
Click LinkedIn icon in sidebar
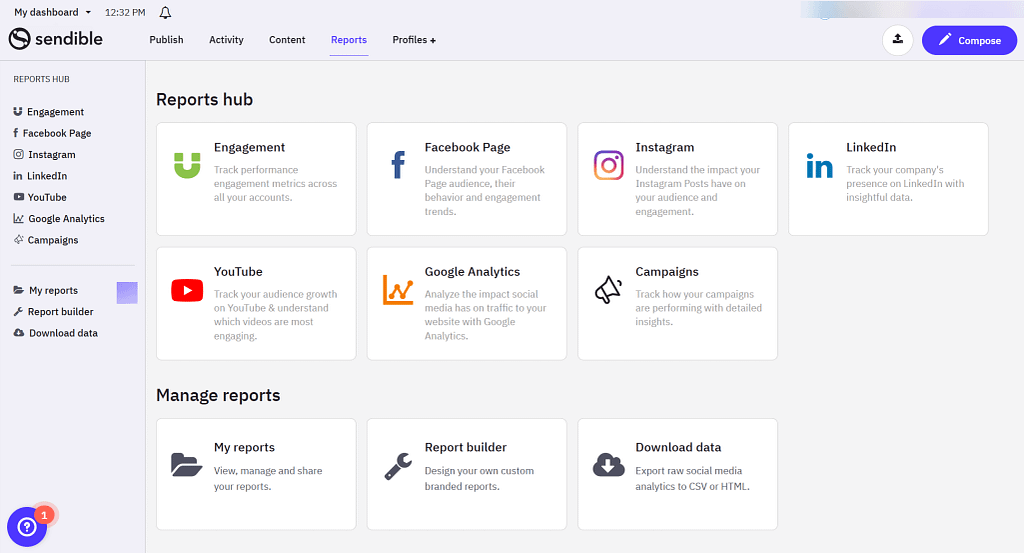18,176
